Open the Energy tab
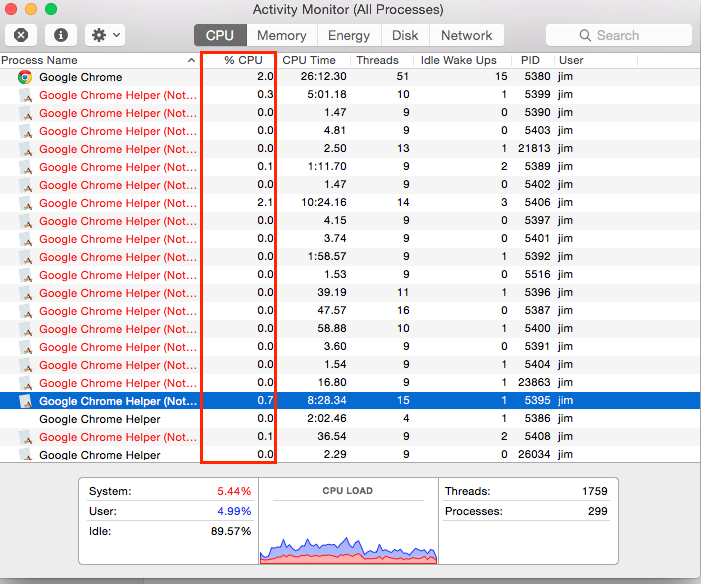701x584 pixels. (349, 35)
